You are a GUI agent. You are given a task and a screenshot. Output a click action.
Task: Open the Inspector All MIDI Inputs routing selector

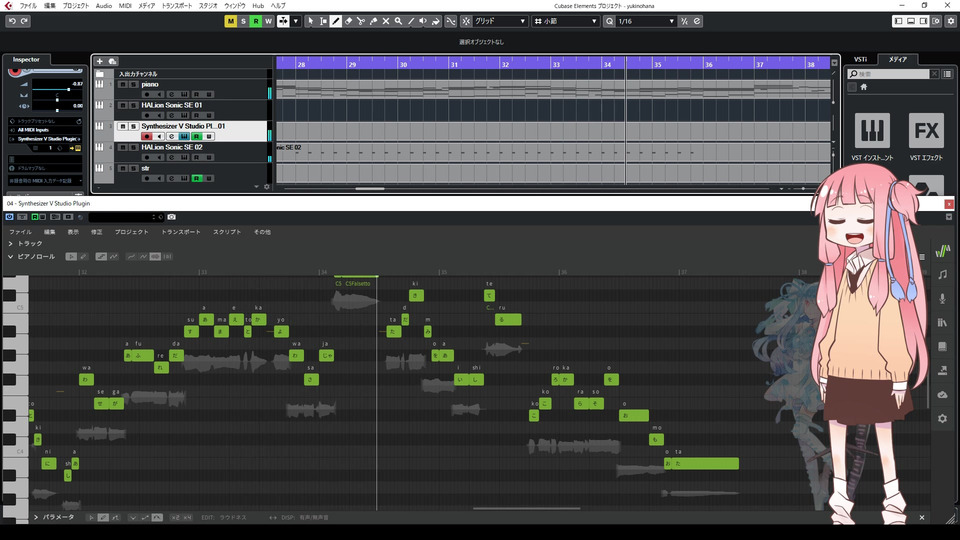point(45,130)
